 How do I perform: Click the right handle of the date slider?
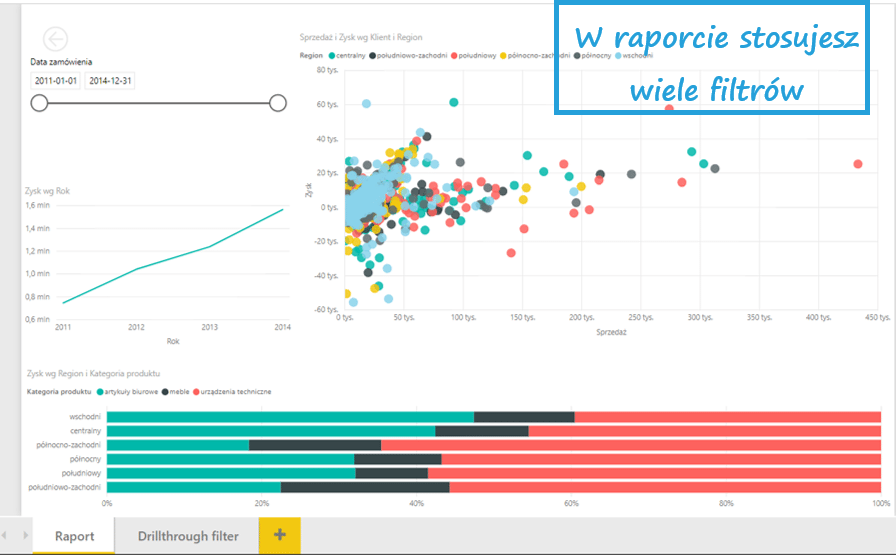coord(278,102)
